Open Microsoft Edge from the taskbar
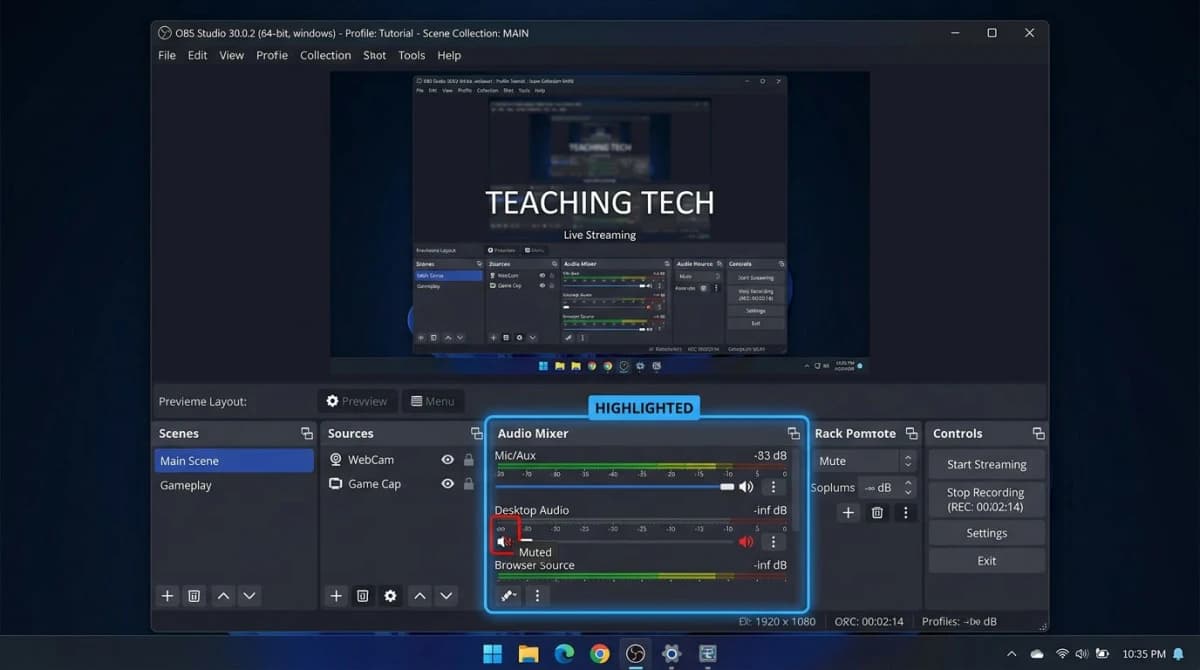 (x=564, y=654)
